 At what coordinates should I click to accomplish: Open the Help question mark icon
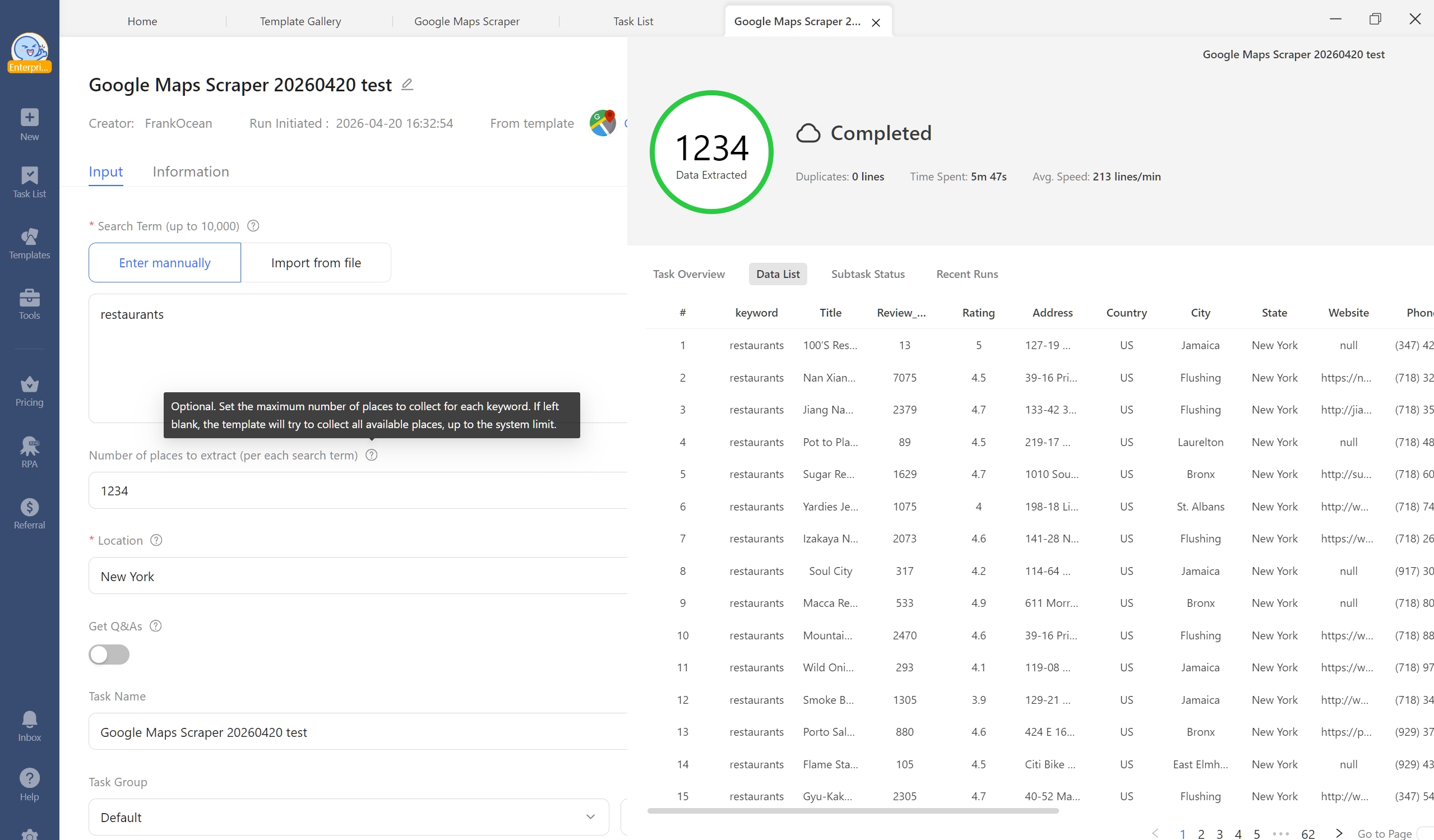30,778
